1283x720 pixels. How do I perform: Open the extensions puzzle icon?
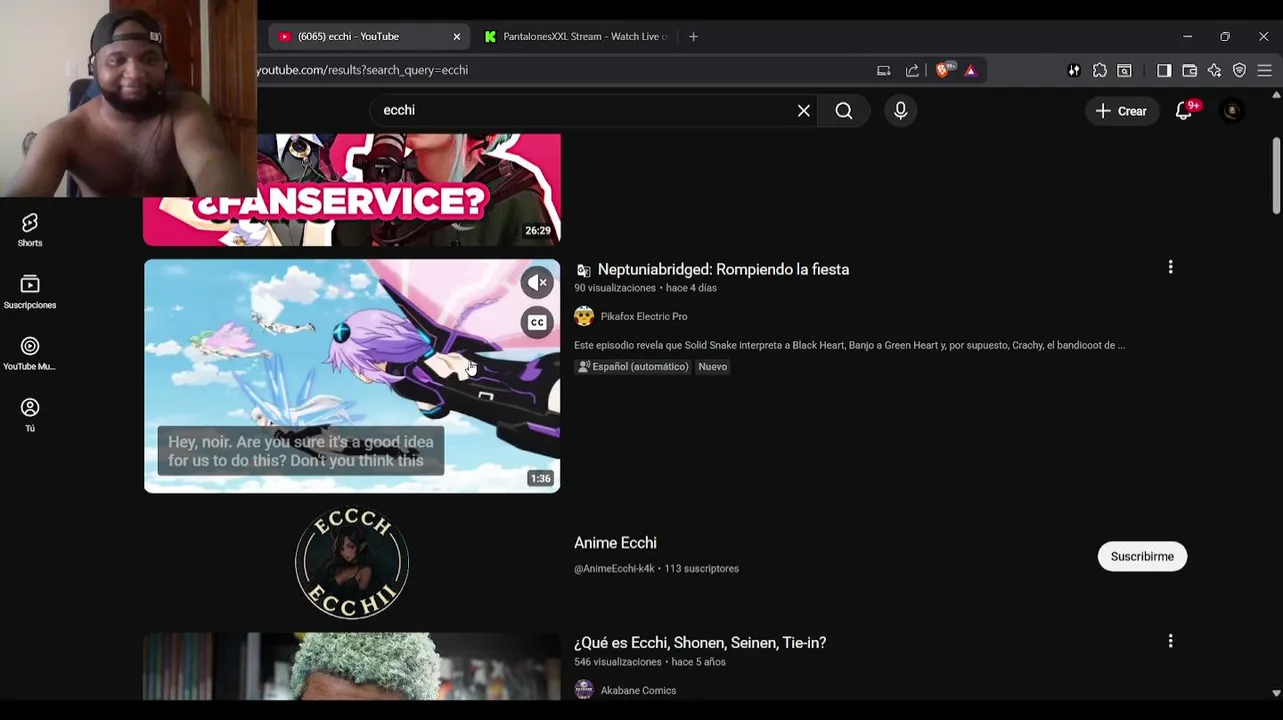[x=1100, y=70]
